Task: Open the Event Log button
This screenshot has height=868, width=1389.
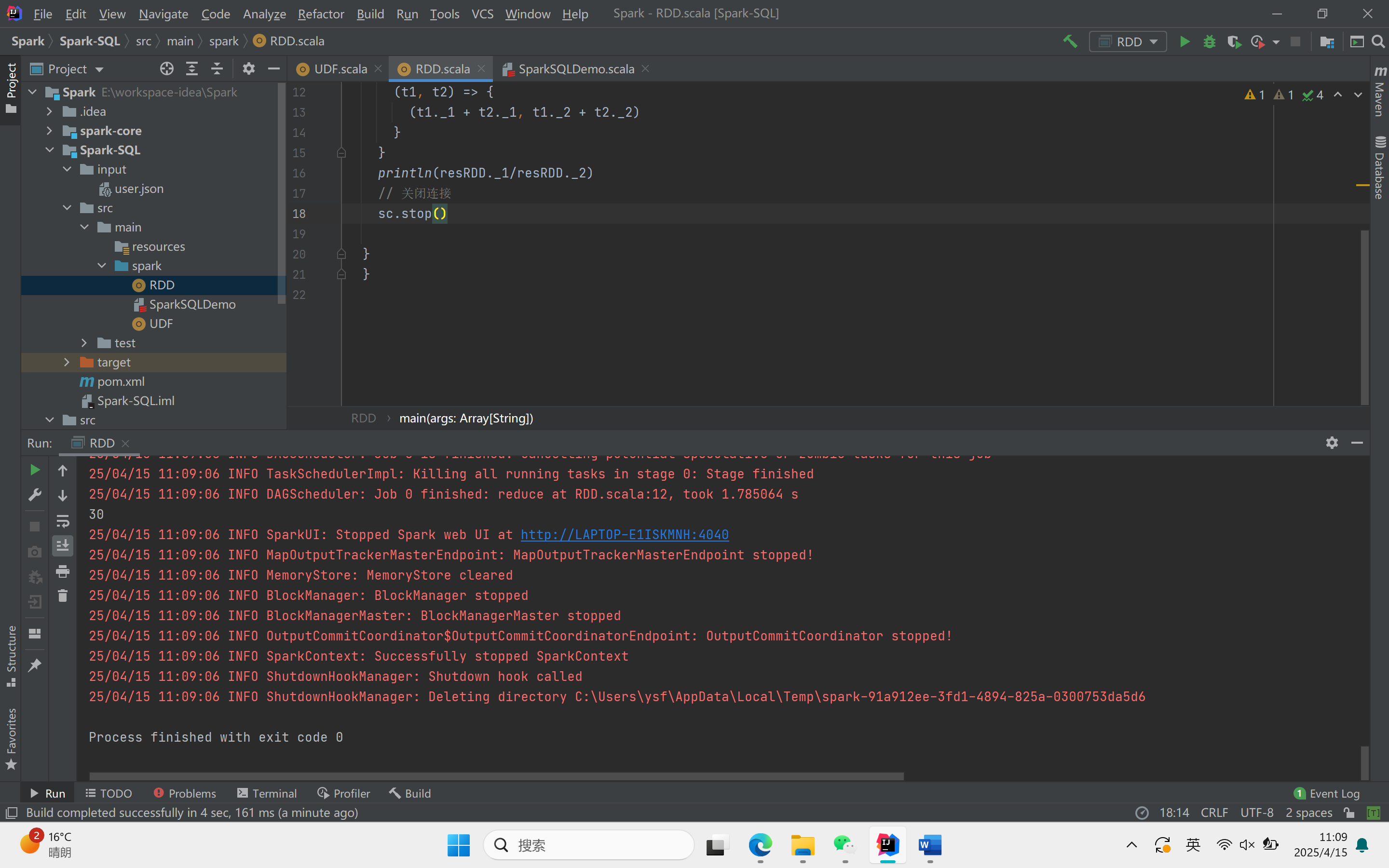Action: pos(1326,793)
